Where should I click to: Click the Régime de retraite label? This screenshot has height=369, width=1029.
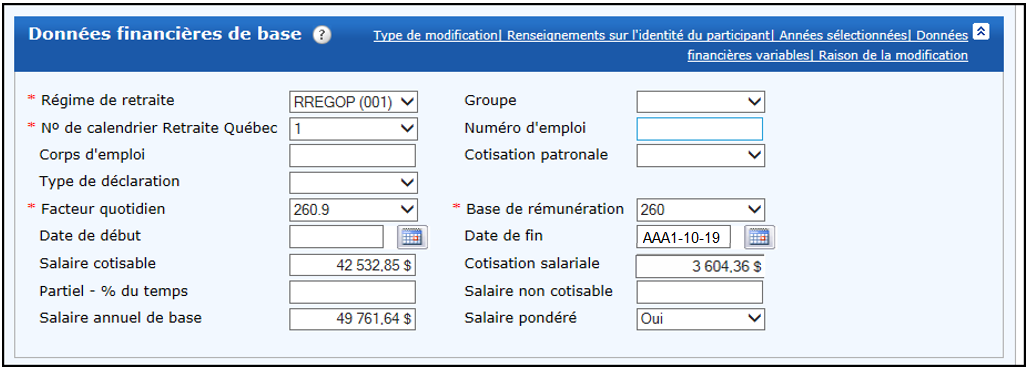pos(108,100)
